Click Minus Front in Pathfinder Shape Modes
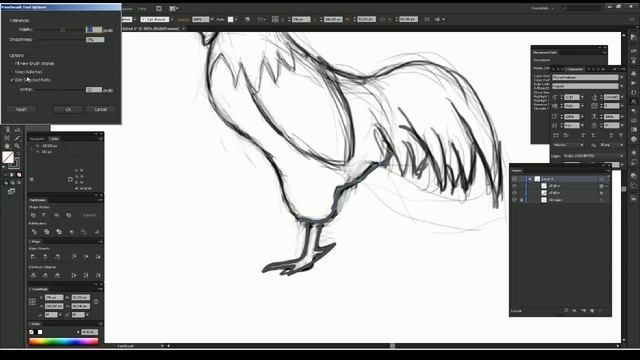This screenshot has height=360, width=640. pyautogui.click(x=45, y=215)
